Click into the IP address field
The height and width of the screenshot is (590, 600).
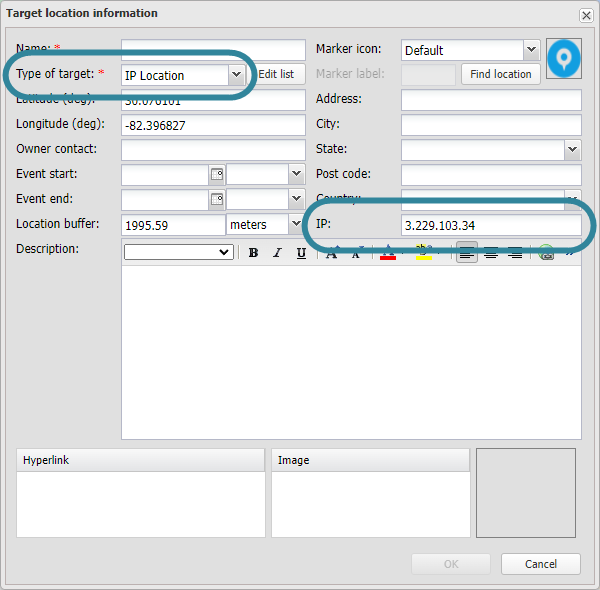(x=490, y=225)
